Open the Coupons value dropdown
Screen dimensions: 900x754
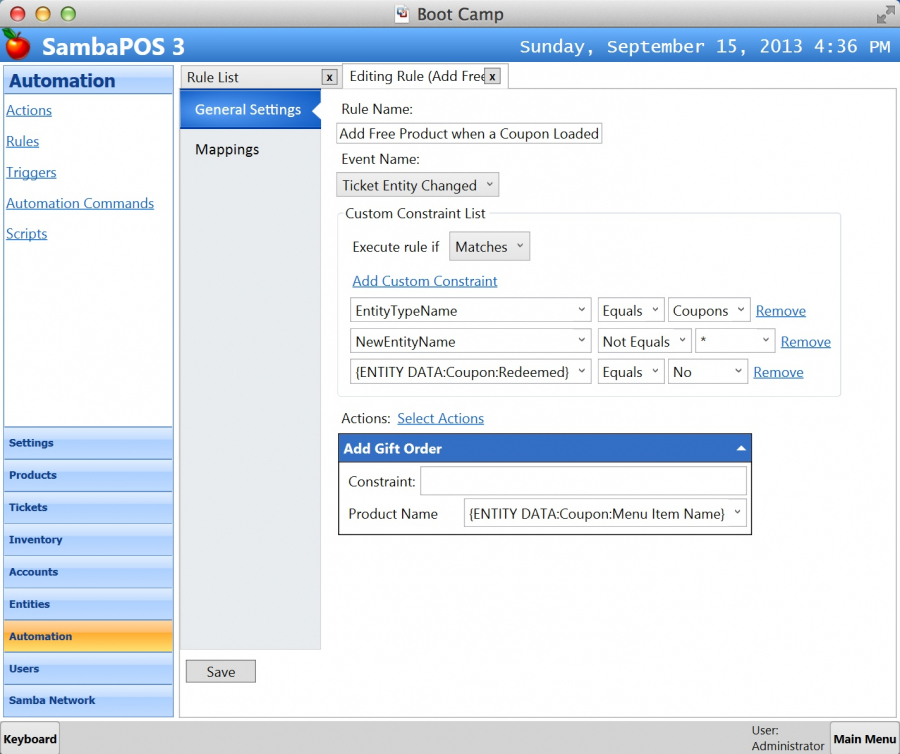709,311
